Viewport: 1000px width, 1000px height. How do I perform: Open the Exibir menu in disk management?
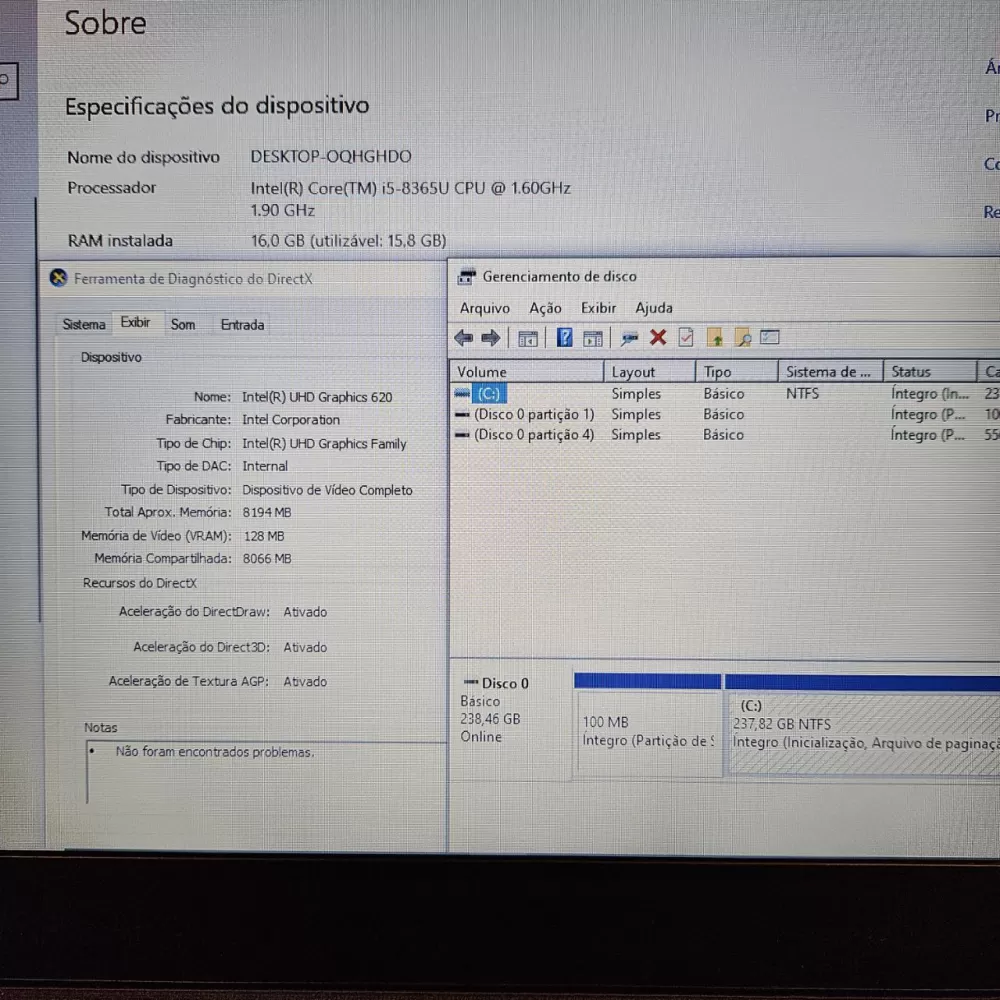point(598,308)
